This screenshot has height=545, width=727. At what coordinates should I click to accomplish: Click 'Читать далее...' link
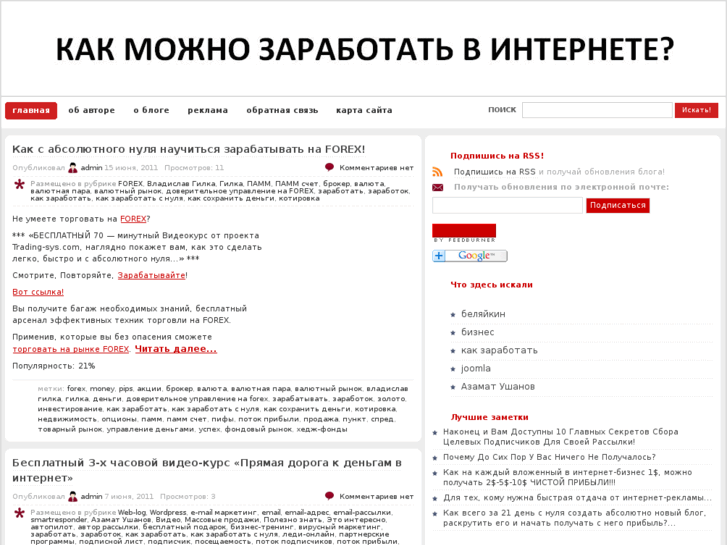tap(176, 349)
